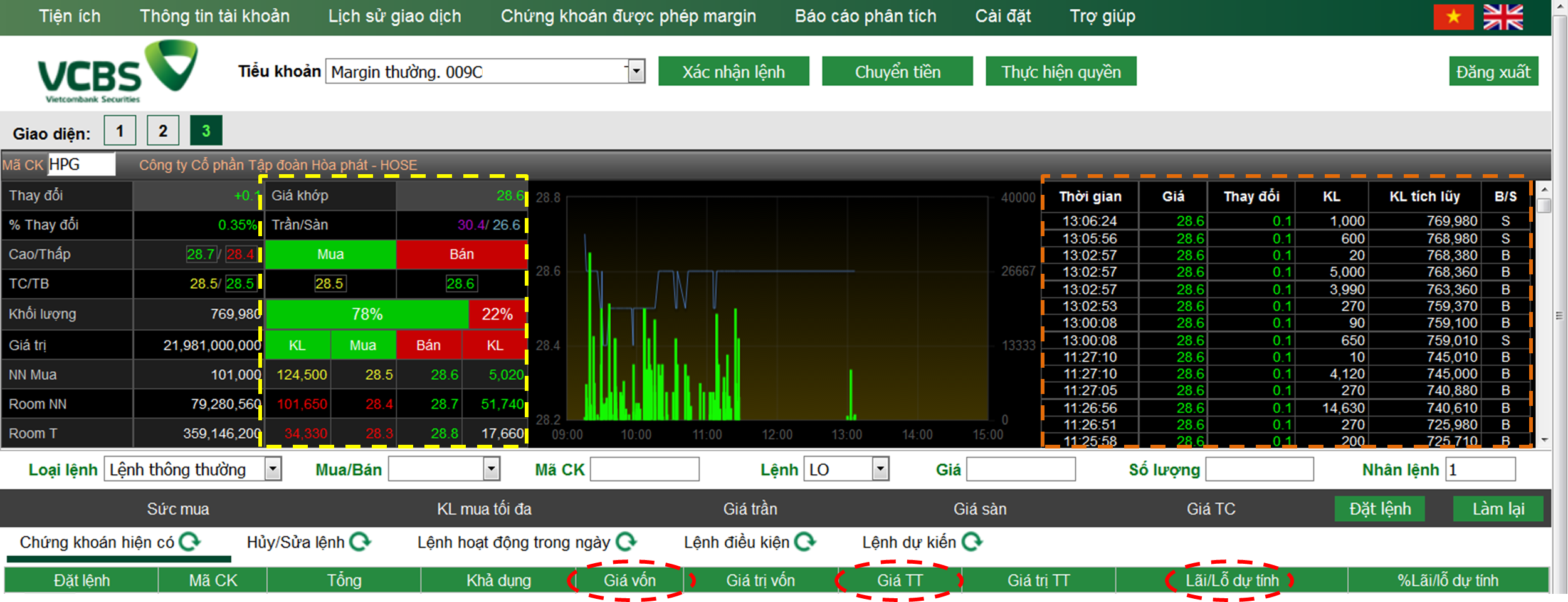Select the circled Giá vốn column header
Viewport: 1568px width, 602px height.
pos(630,580)
